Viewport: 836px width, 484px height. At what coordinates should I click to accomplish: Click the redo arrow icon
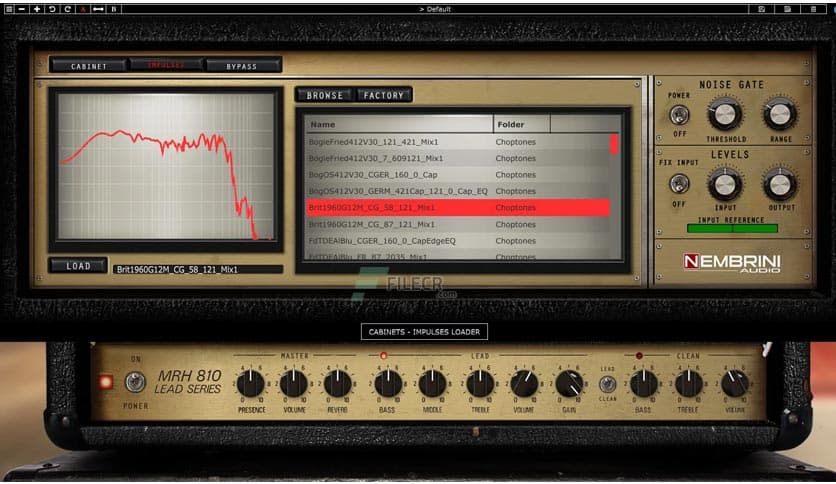pyautogui.click(x=68, y=9)
